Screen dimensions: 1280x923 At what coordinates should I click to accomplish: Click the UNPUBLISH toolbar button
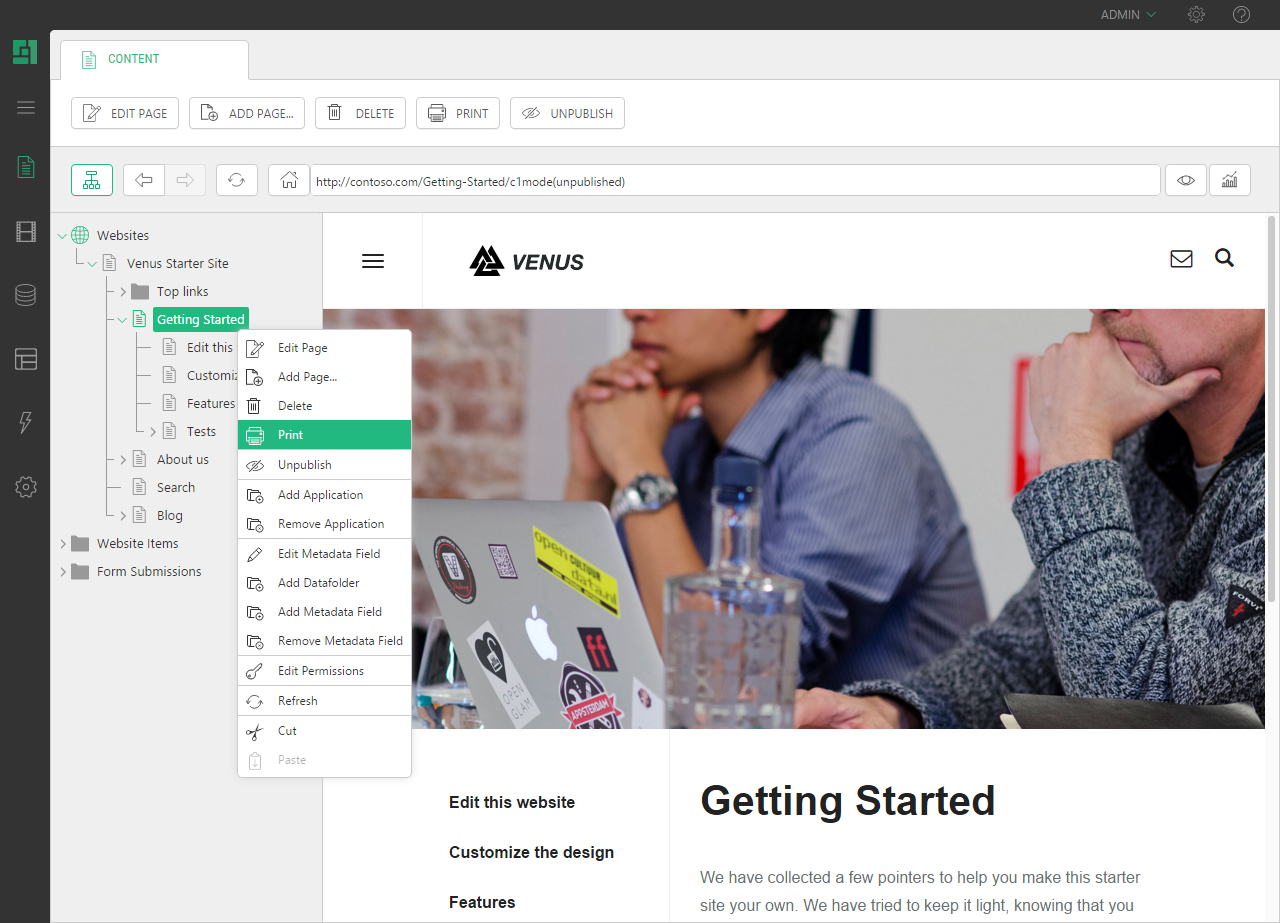click(x=567, y=113)
